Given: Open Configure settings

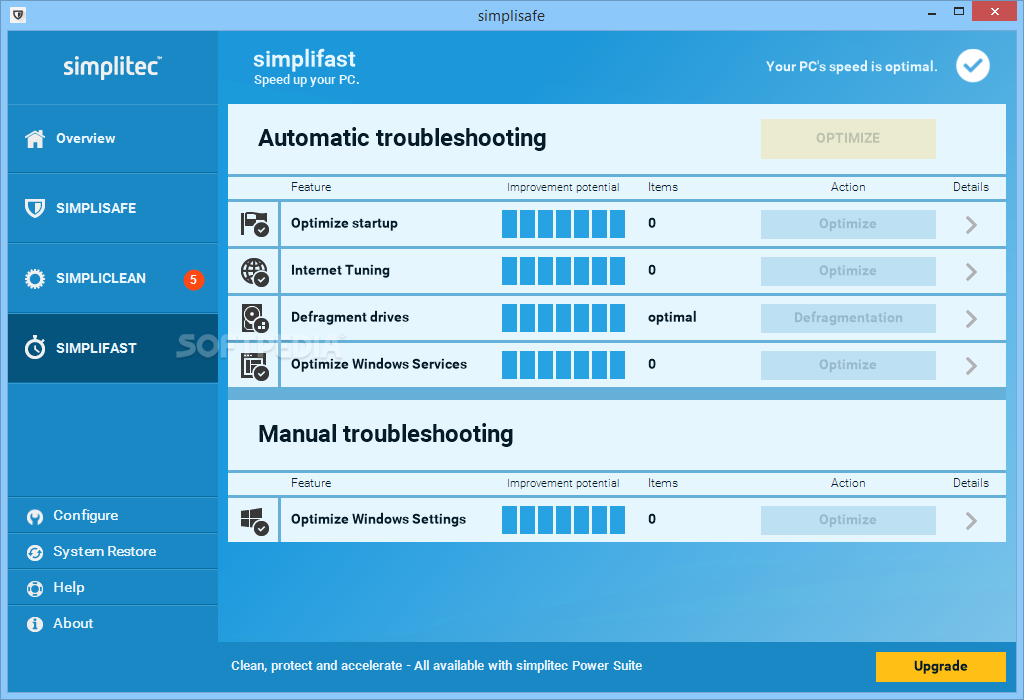Looking at the screenshot, I should (113, 516).
